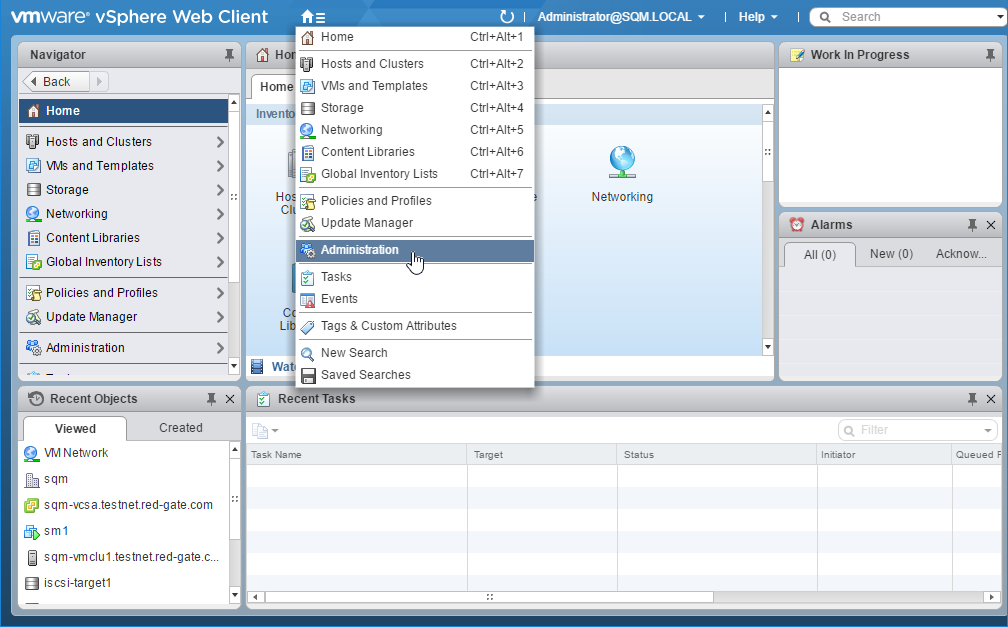Open the Administrator@SQM.LOCAL user dropdown
Viewport: 1008px width, 627px height.
[x=621, y=17]
